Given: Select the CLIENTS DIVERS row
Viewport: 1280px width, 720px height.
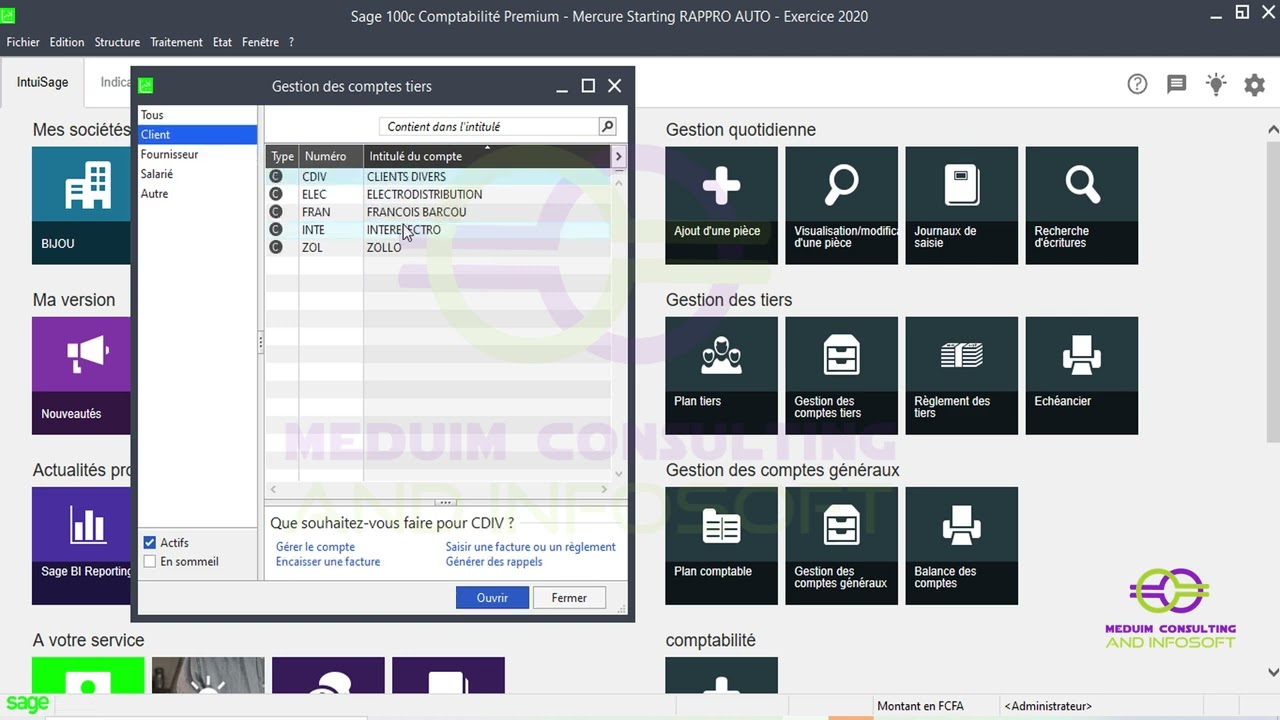Looking at the screenshot, I should [438, 177].
